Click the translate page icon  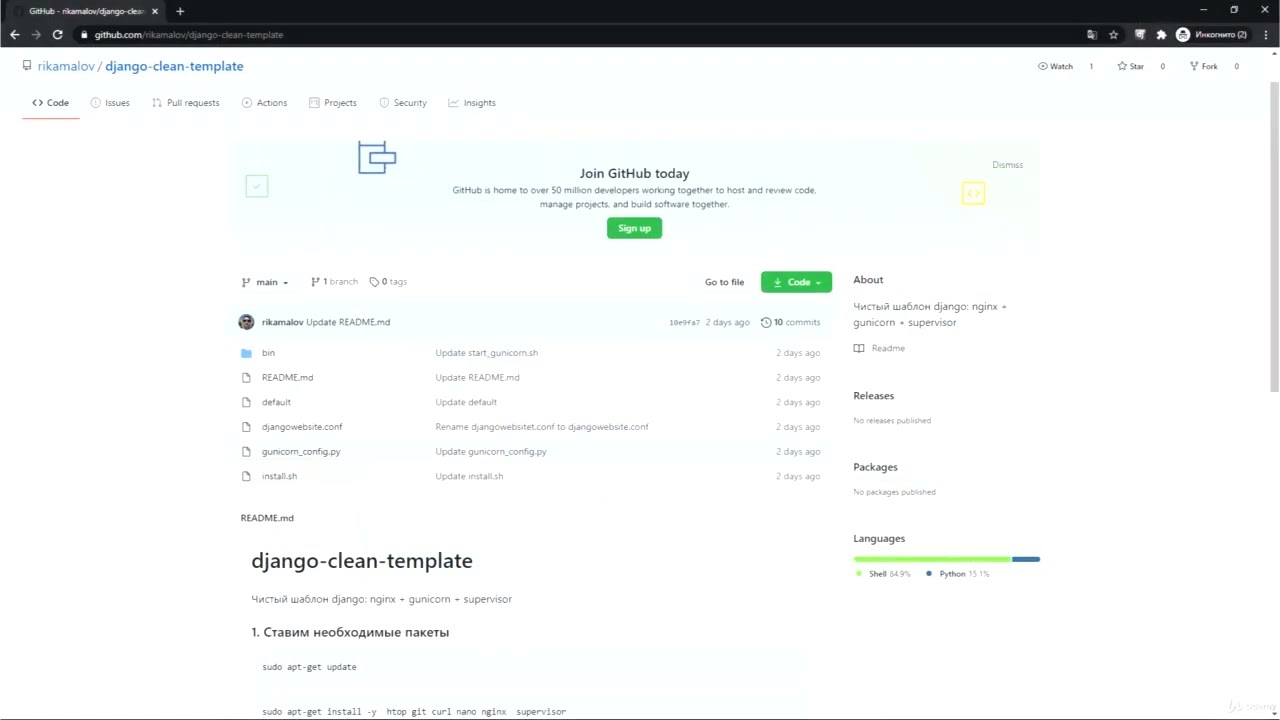1090,34
